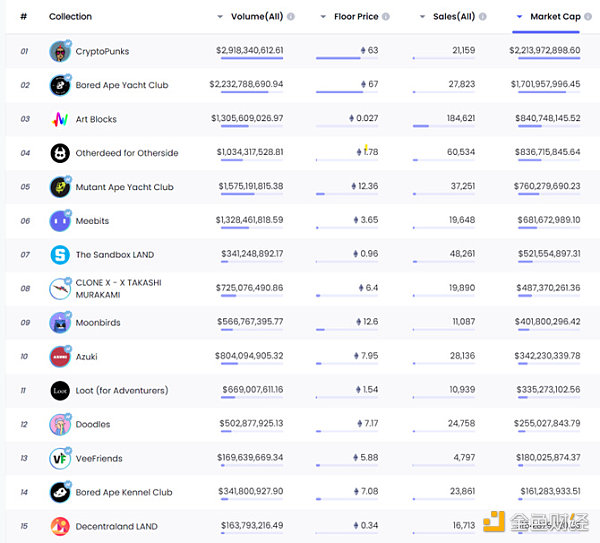The image size is (600, 543).
Task: Select the Moonbirds table row
Action: [x=300, y=322]
